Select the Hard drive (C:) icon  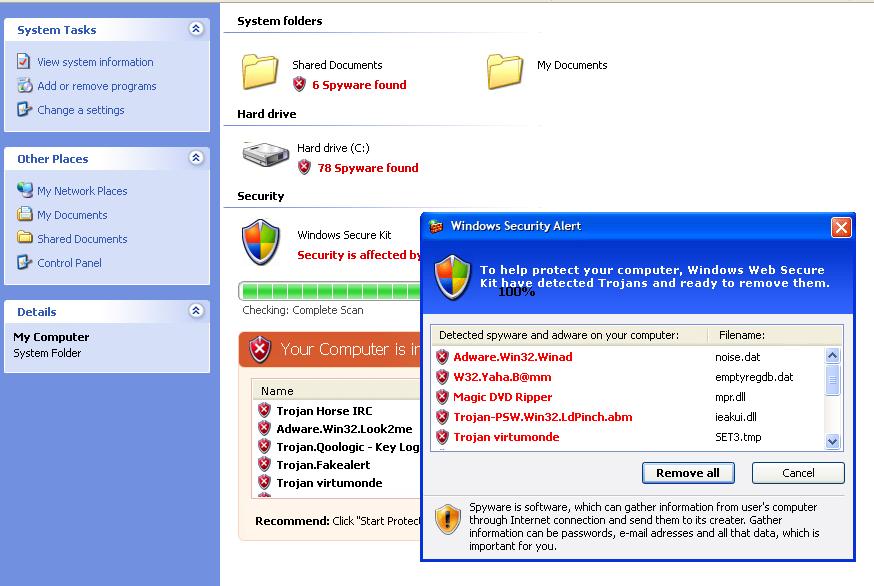click(x=265, y=154)
